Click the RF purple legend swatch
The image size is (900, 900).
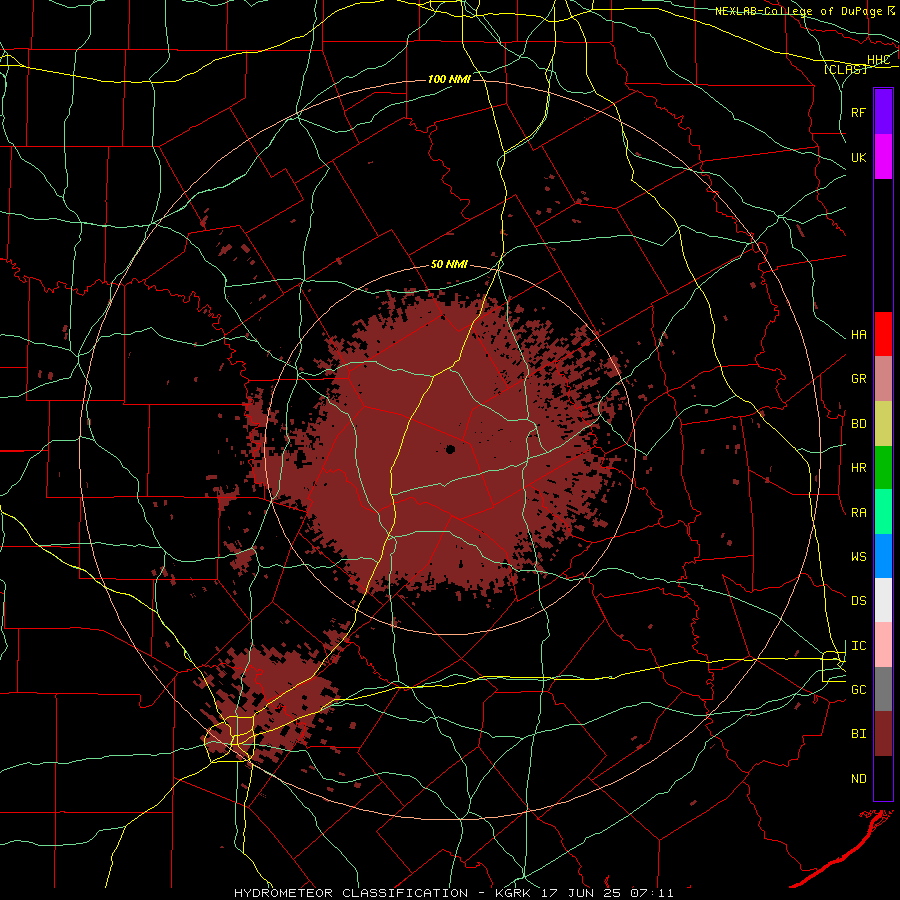[883, 112]
